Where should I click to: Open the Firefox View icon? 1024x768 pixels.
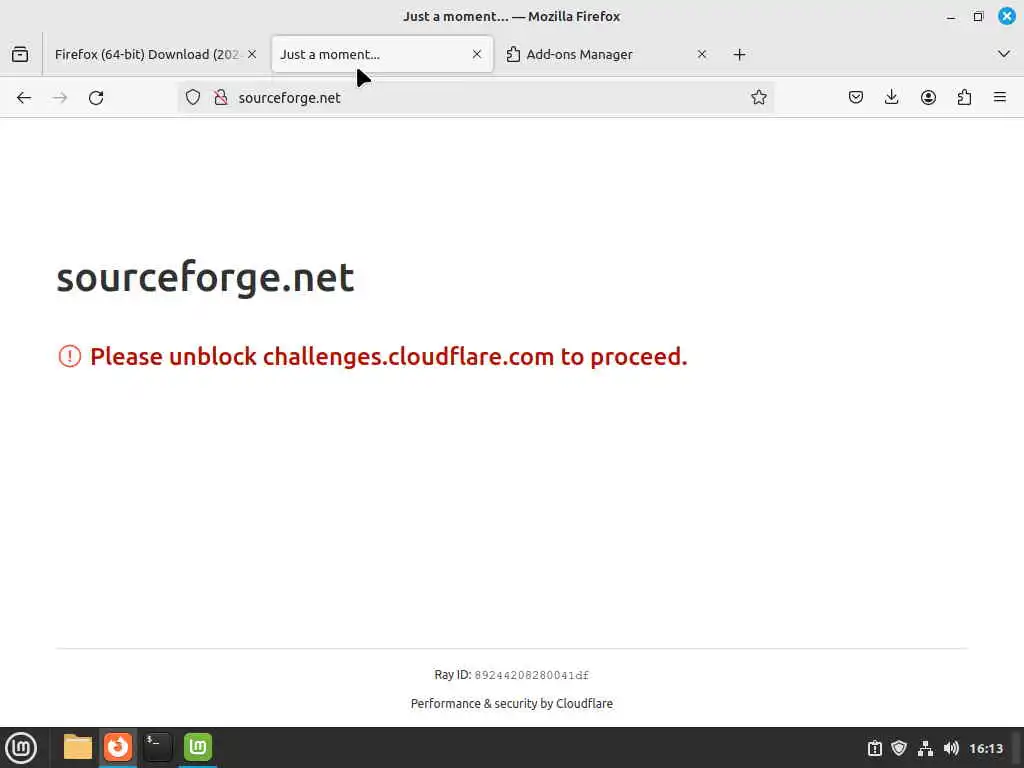tap(20, 54)
